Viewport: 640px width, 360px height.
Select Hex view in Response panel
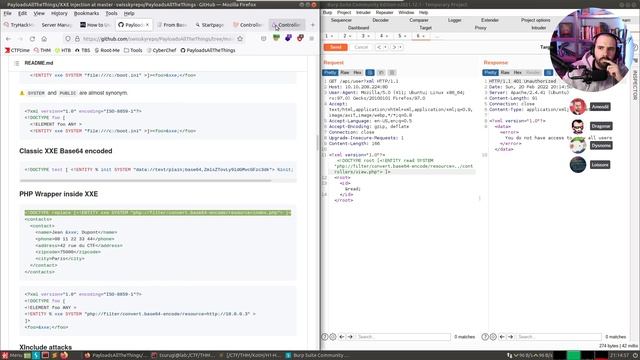(x=518, y=73)
